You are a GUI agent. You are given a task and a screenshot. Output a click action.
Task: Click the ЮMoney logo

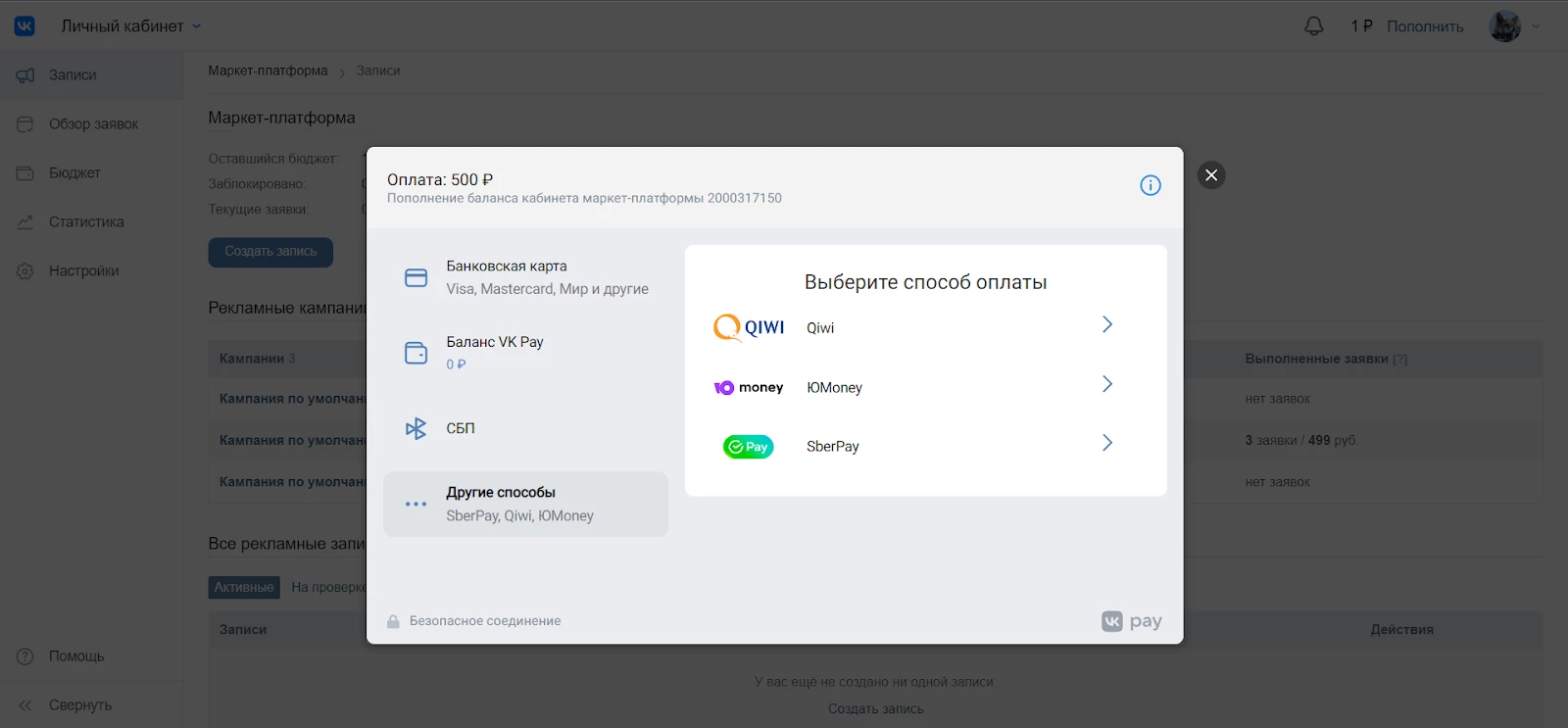tap(749, 388)
